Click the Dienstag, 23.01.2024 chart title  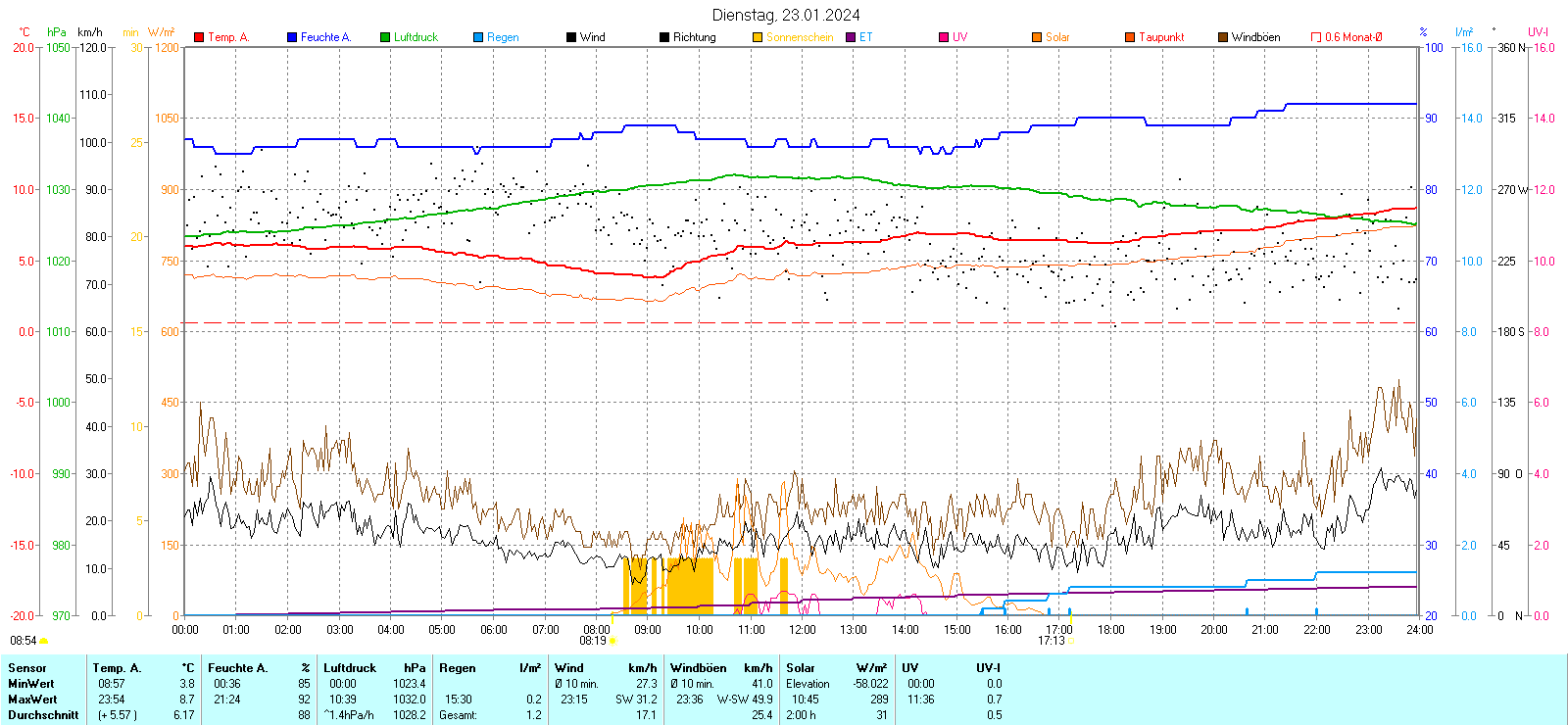786,15
